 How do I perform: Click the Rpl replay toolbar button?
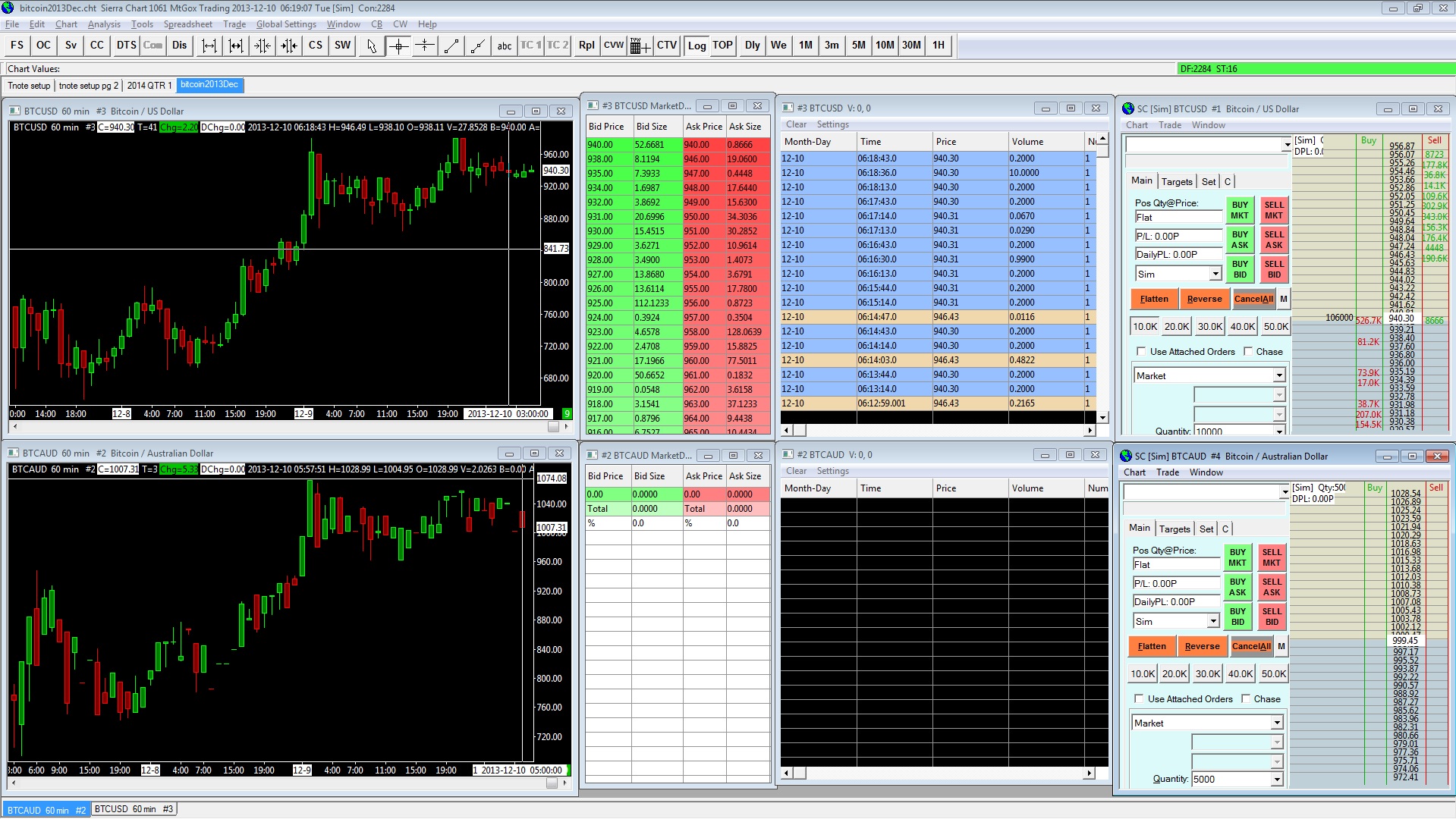tap(586, 45)
